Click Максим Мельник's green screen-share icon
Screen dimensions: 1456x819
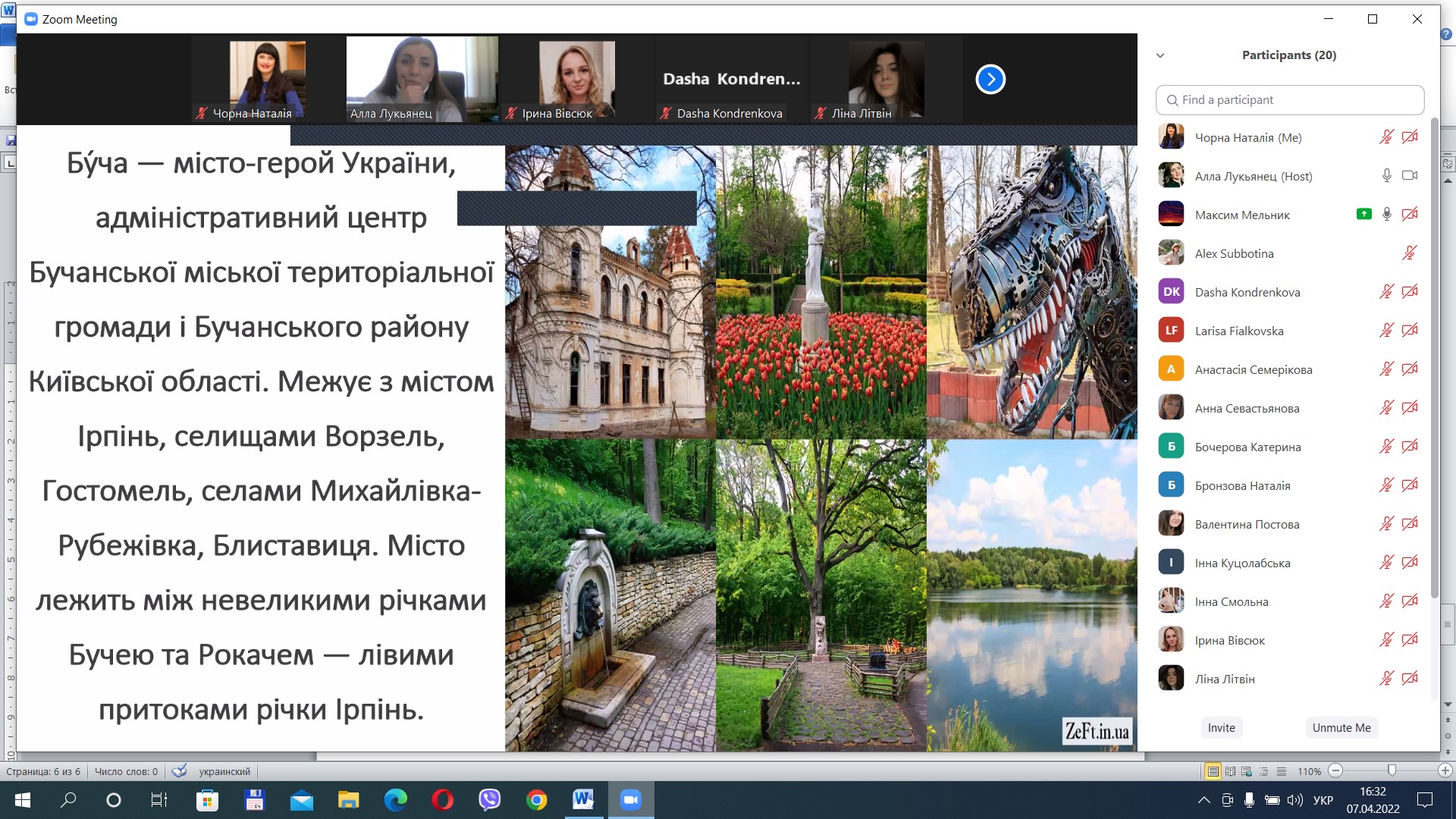1363,215
